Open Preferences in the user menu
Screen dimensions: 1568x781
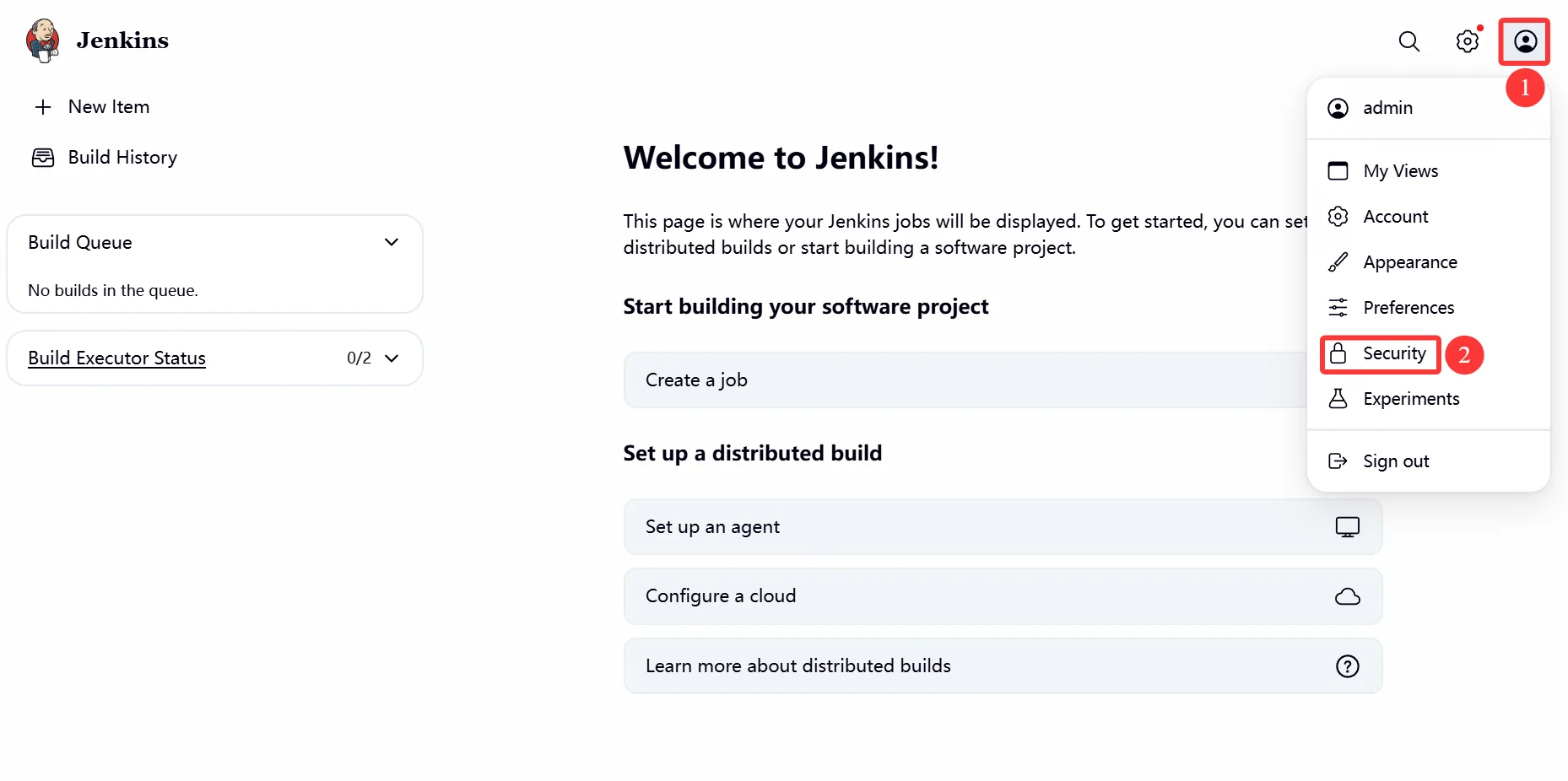pyautogui.click(x=1408, y=308)
